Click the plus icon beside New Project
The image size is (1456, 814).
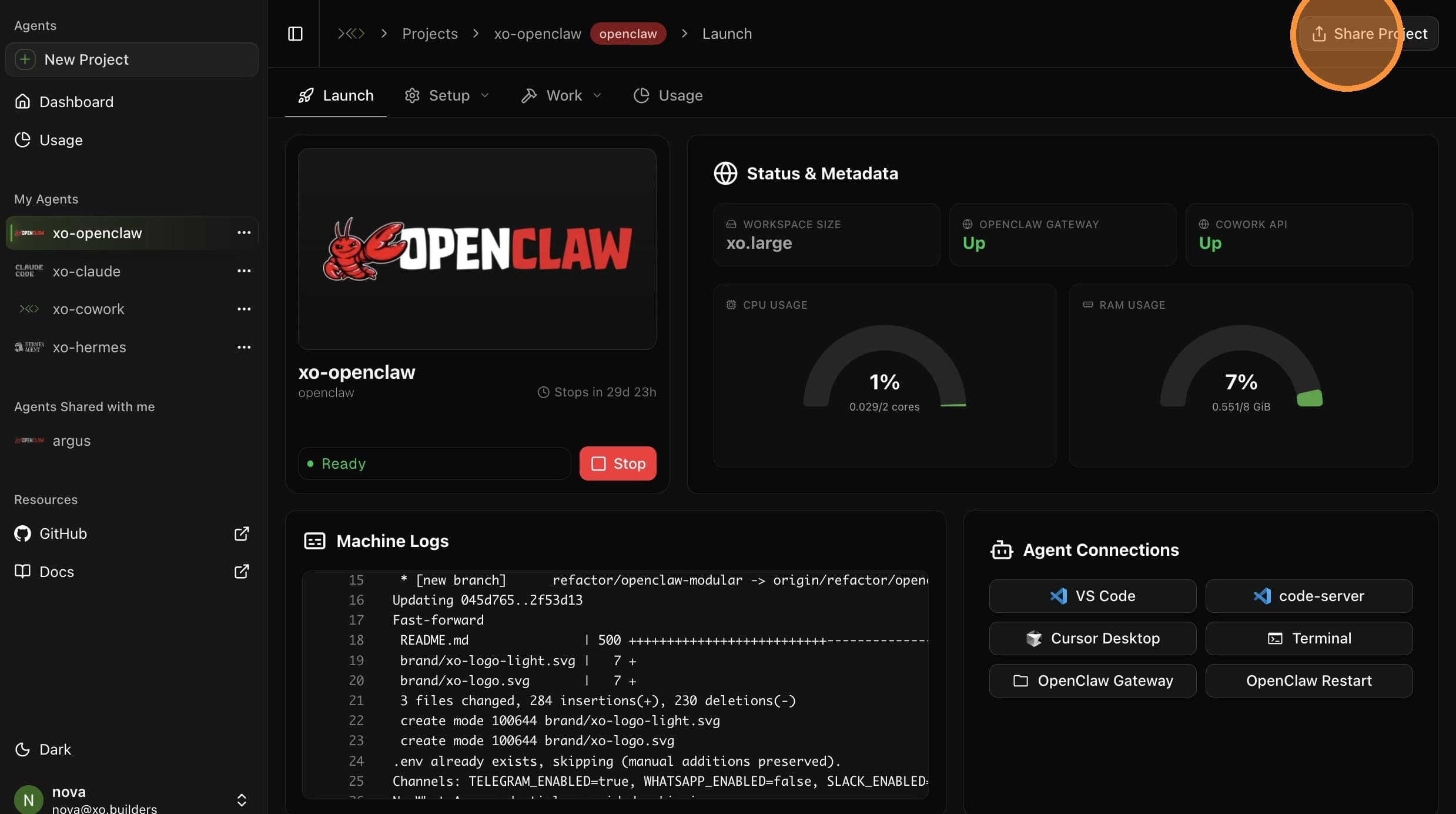[25, 59]
